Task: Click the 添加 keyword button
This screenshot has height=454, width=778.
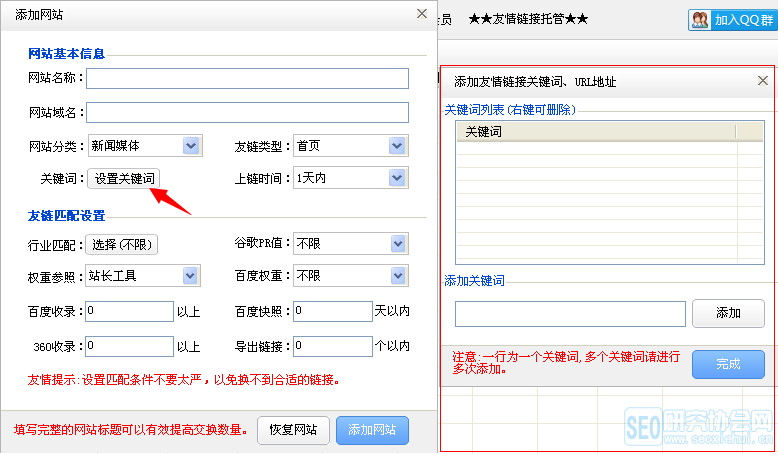Action: [728, 313]
